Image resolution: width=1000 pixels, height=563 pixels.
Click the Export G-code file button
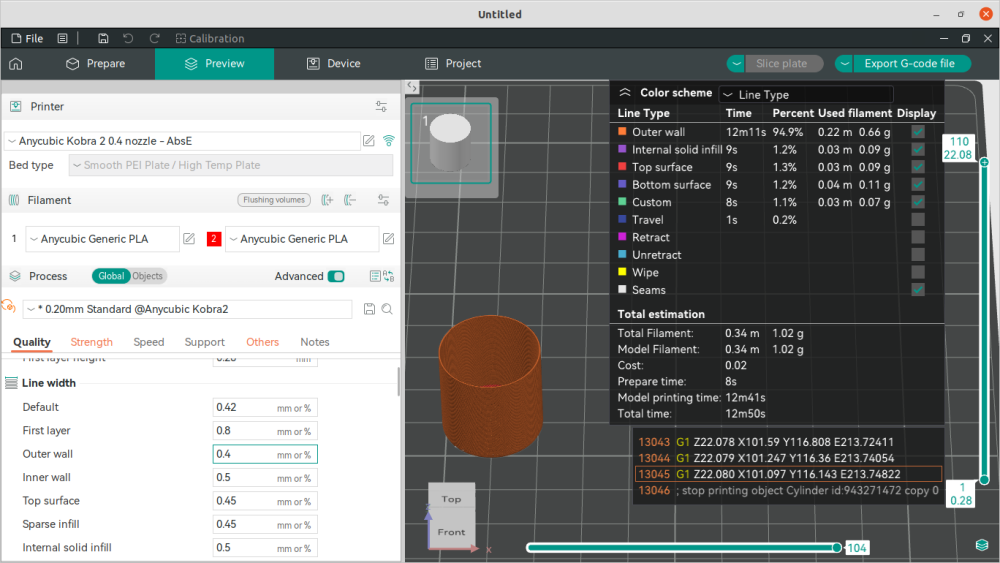tap(910, 64)
